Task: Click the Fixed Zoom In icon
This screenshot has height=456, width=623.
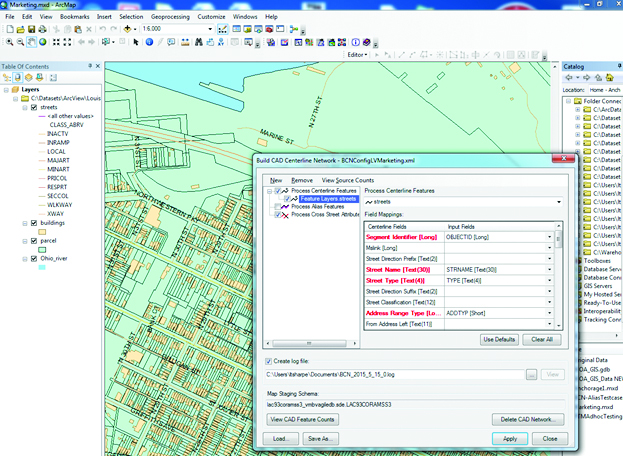Action: pos(56,42)
